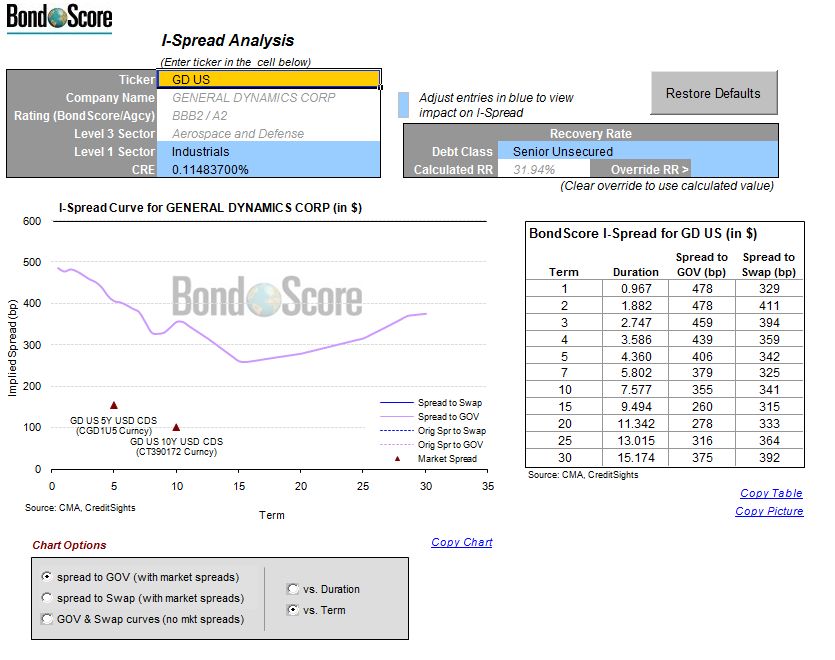Select the Level 1 Sector cell Industrials

(x=268, y=151)
